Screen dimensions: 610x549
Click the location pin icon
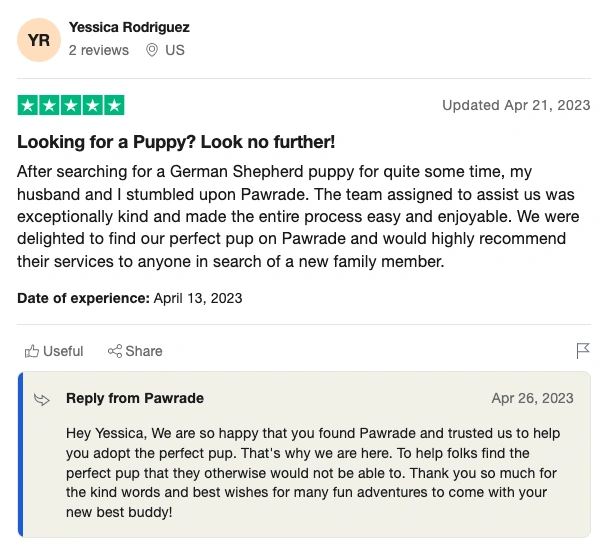click(x=152, y=50)
